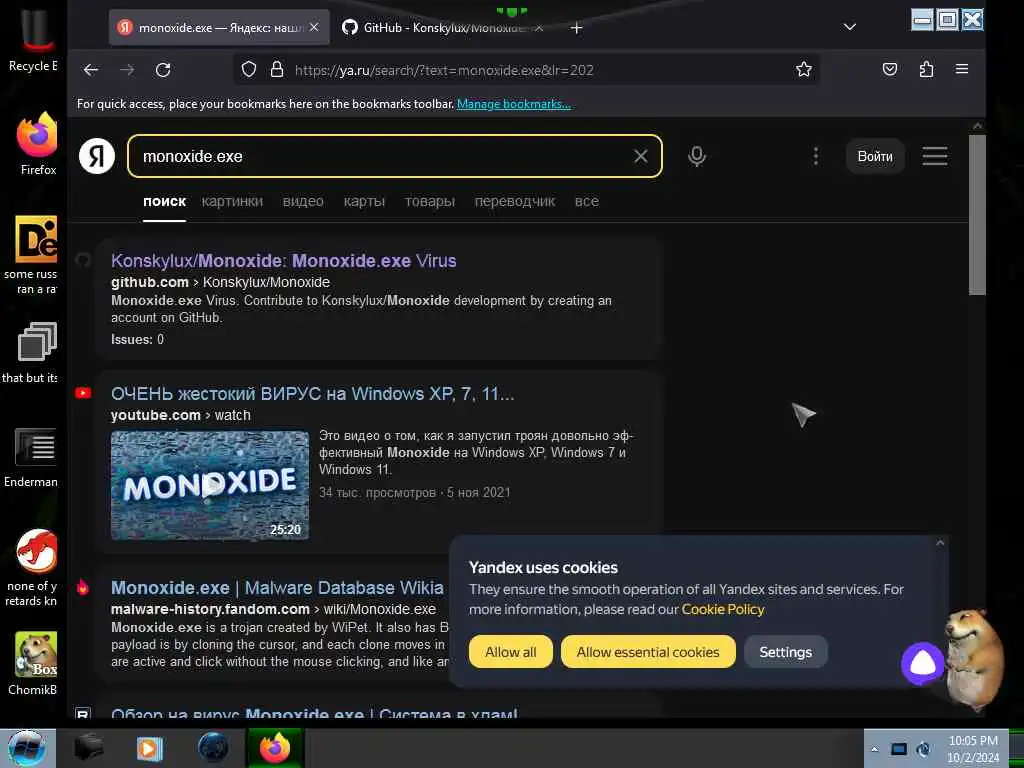Open the ChomikBox desktop icon
This screenshot has width=1024, height=768.
[x=35, y=663]
